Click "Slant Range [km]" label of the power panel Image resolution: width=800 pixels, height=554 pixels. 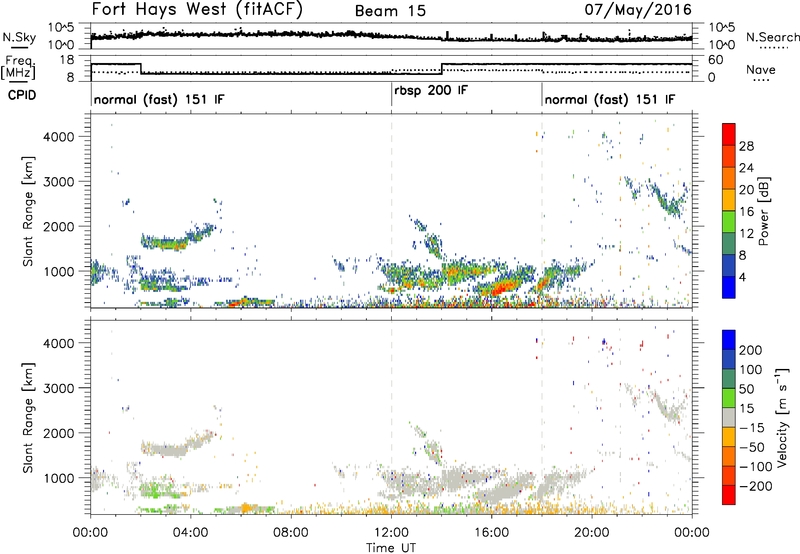[x=28, y=211]
